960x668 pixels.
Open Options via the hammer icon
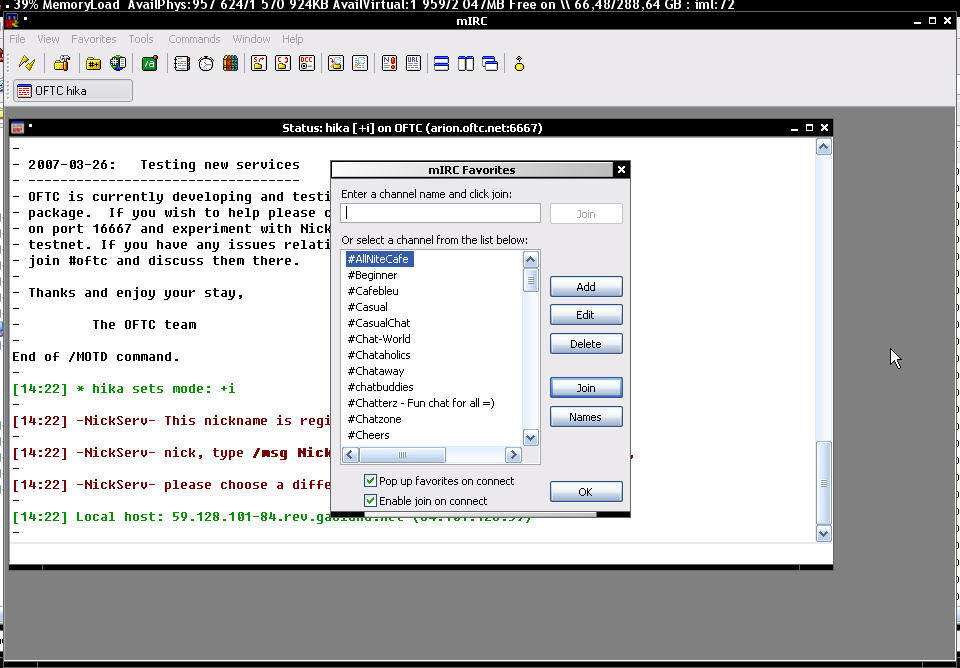tap(62, 63)
